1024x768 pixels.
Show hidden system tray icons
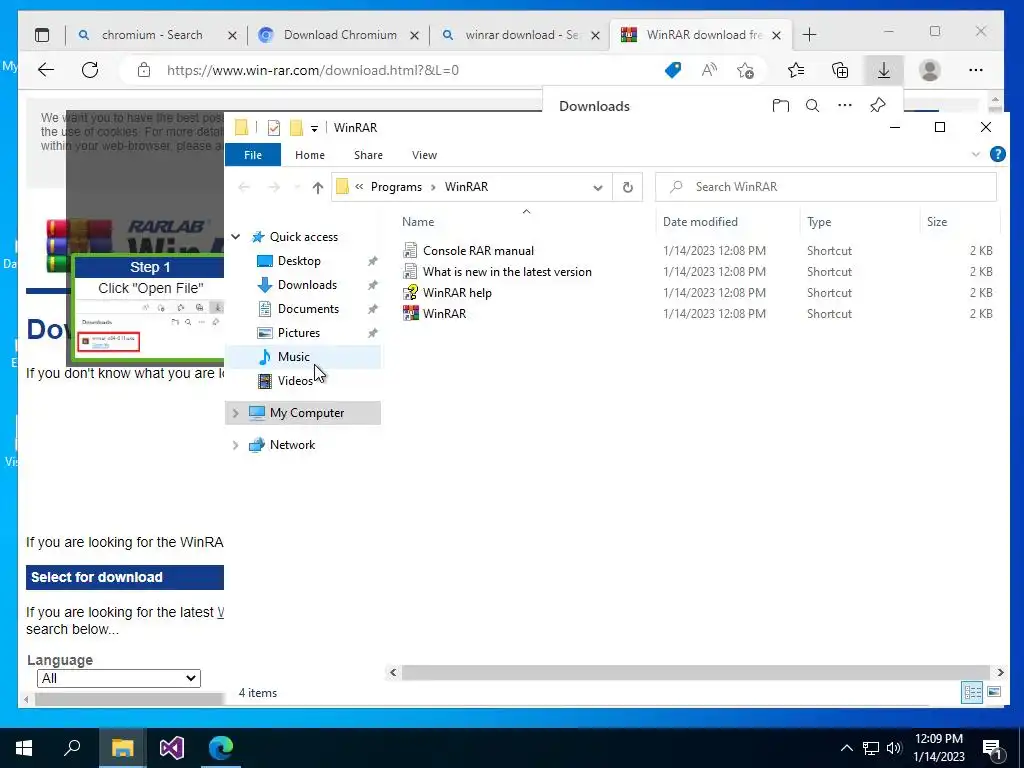(846, 748)
